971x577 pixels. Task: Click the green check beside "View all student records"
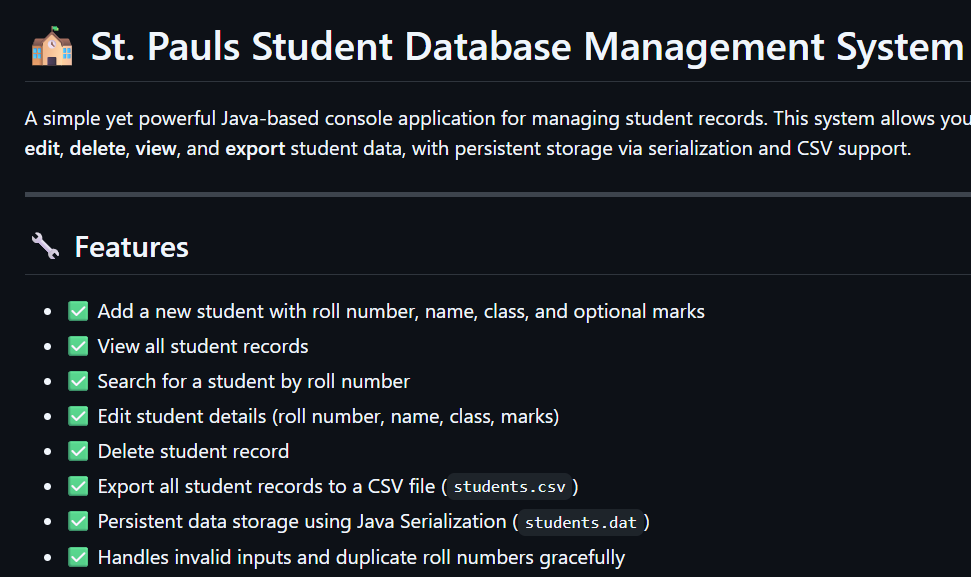78,346
